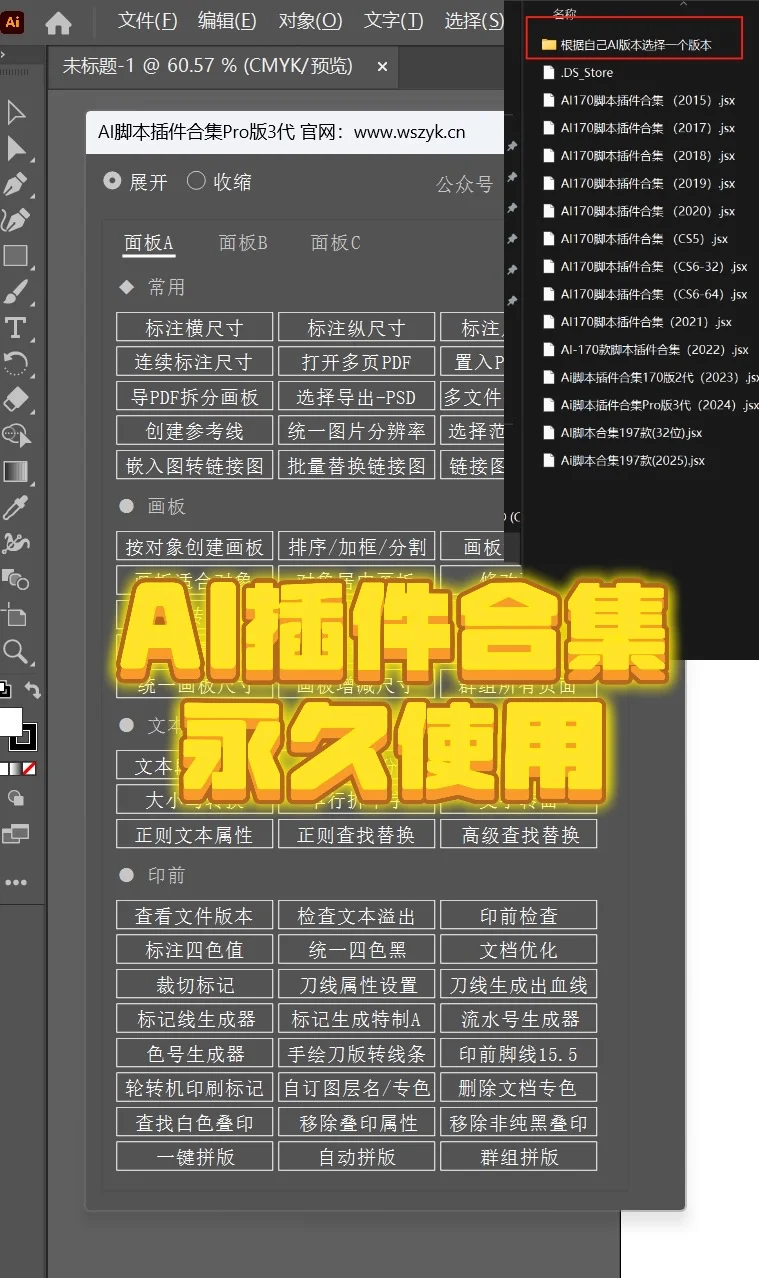
Task: Select the Curvature tool
Action: (x=16, y=220)
